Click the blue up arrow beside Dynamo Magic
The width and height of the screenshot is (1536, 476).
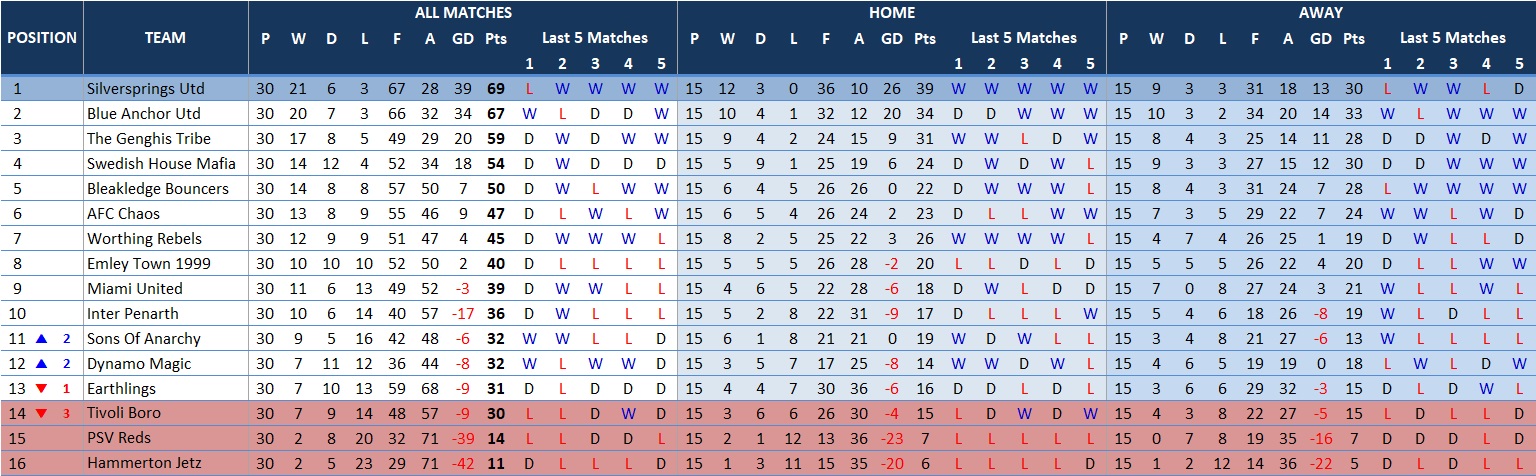42,364
